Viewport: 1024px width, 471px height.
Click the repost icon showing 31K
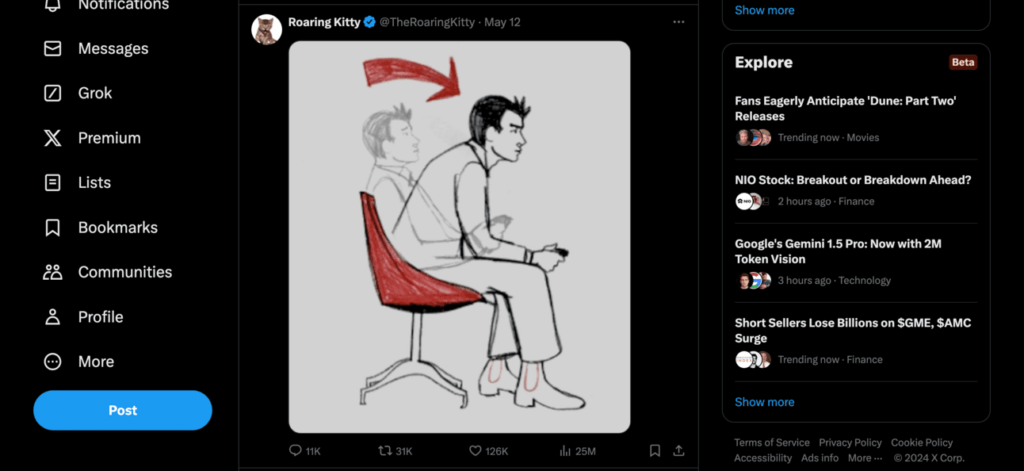tap(385, 451)
